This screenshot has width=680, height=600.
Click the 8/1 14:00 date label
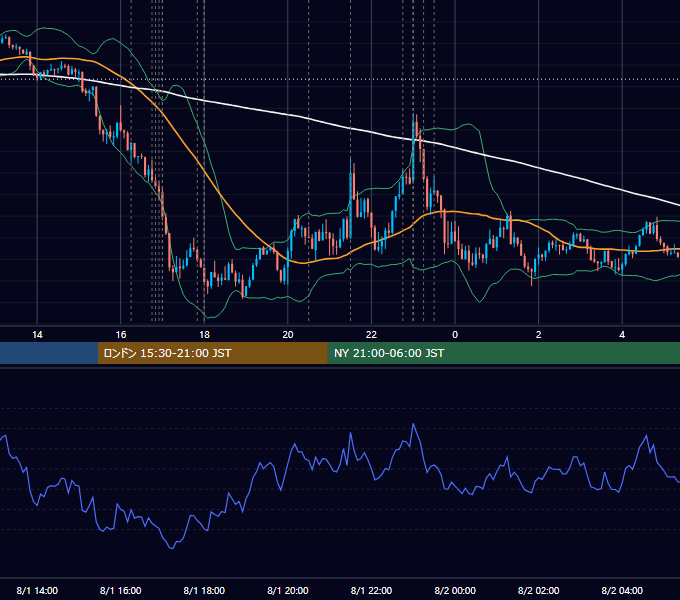click(x=37, y=590)
